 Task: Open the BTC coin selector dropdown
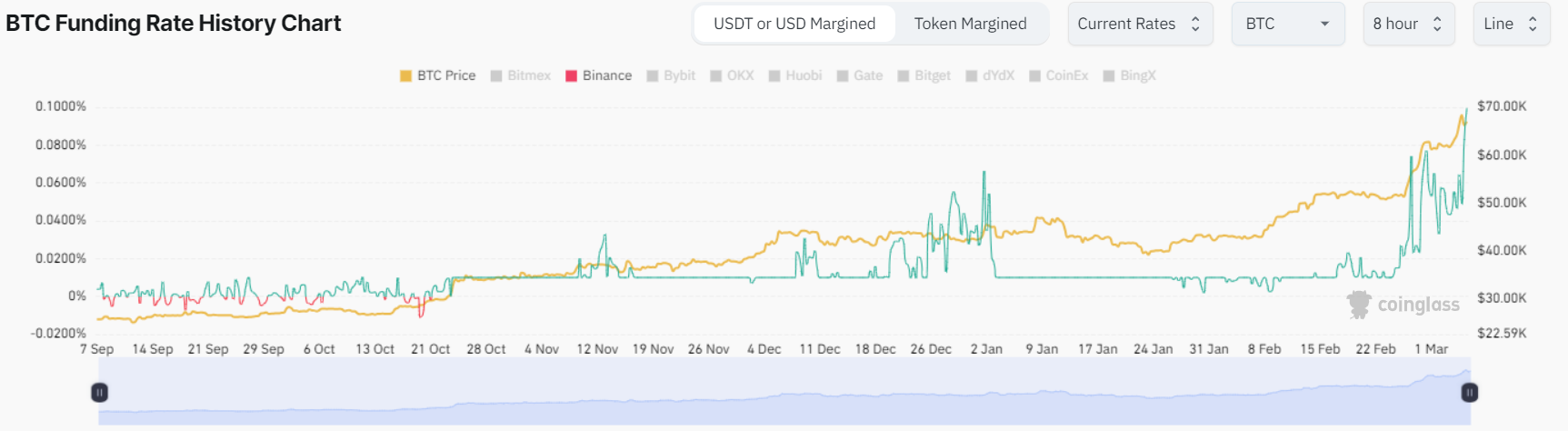coord(1287,24)
